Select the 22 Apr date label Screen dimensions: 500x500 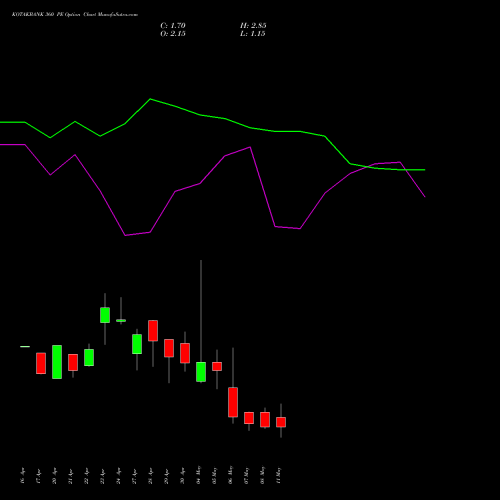pos(86,476)
